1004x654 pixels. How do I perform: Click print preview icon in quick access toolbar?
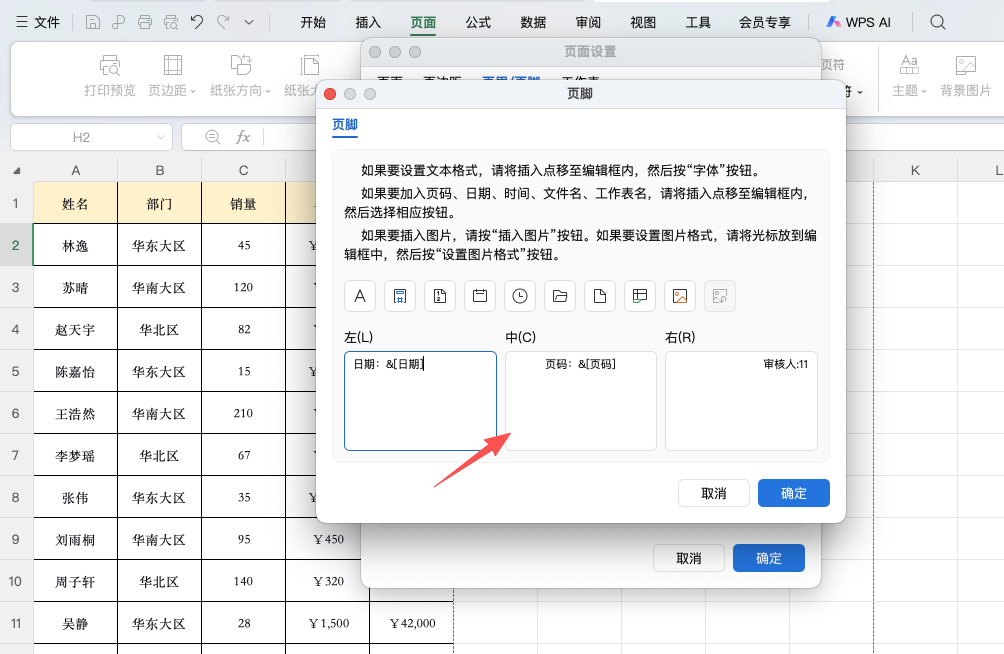(171, 22)
